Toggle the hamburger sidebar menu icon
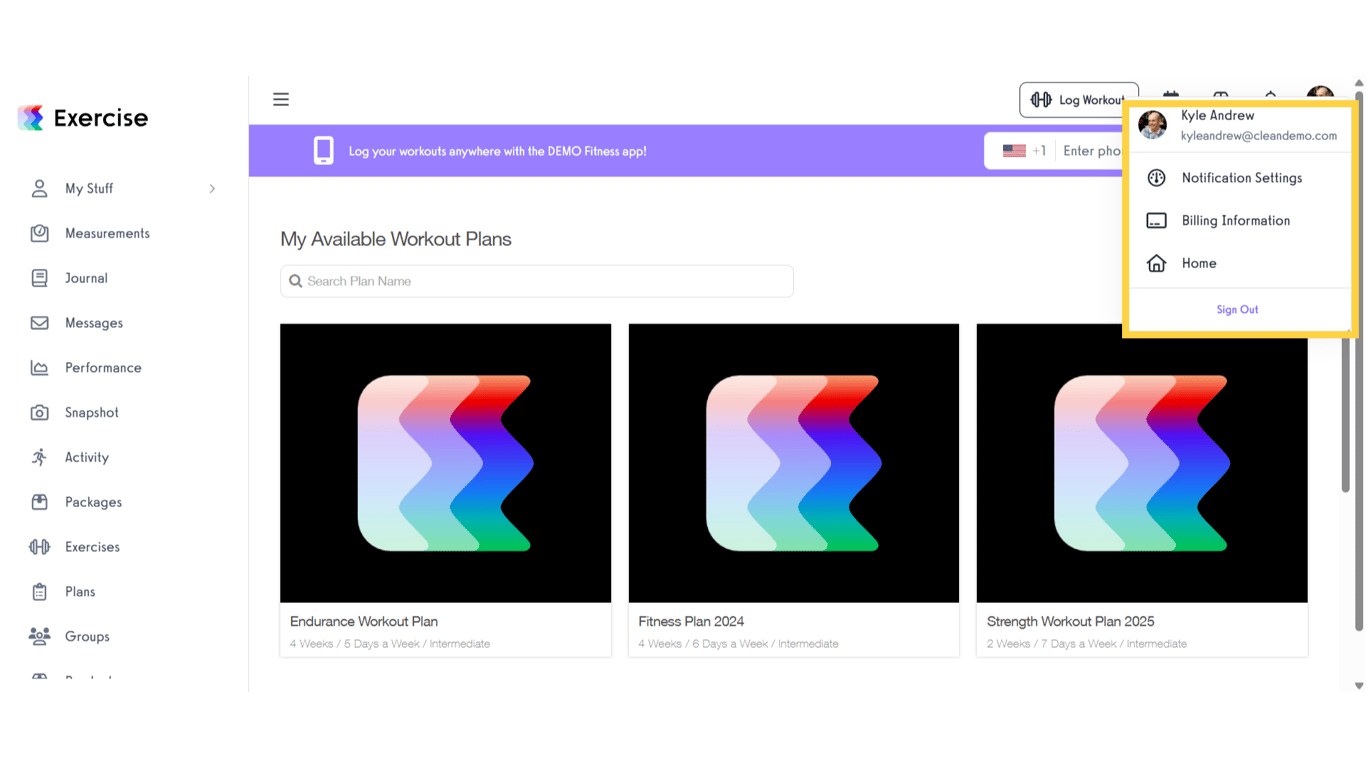The width and height of the screenshot is (1366, 768). coord(281,99)
